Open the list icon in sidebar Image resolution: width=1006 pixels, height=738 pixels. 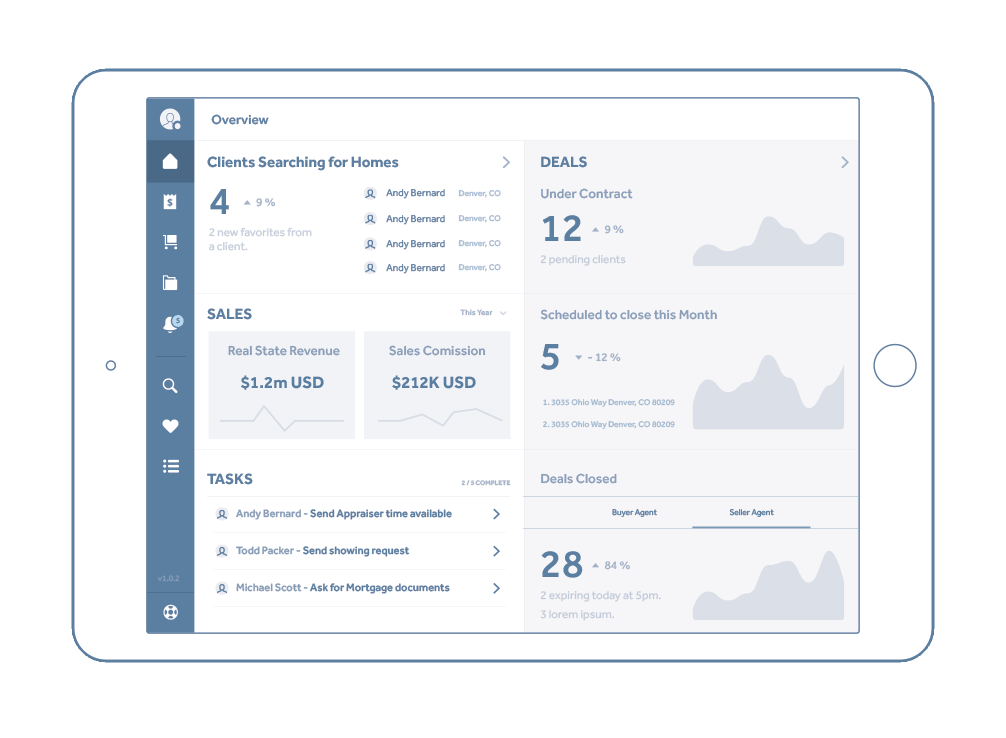(x=170, y=466)
